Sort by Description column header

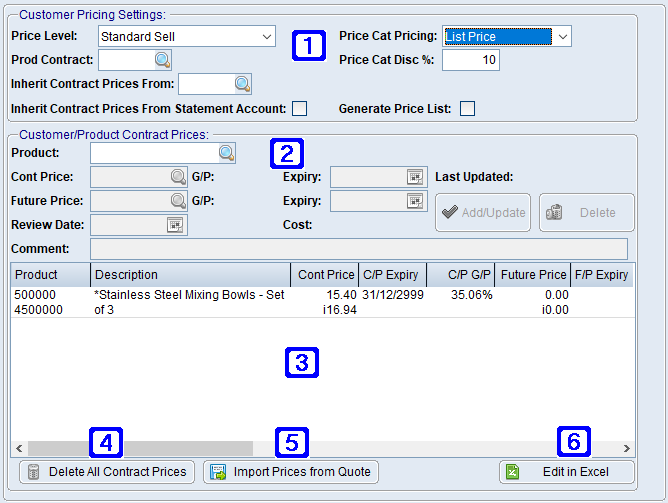tap(190, 275)
